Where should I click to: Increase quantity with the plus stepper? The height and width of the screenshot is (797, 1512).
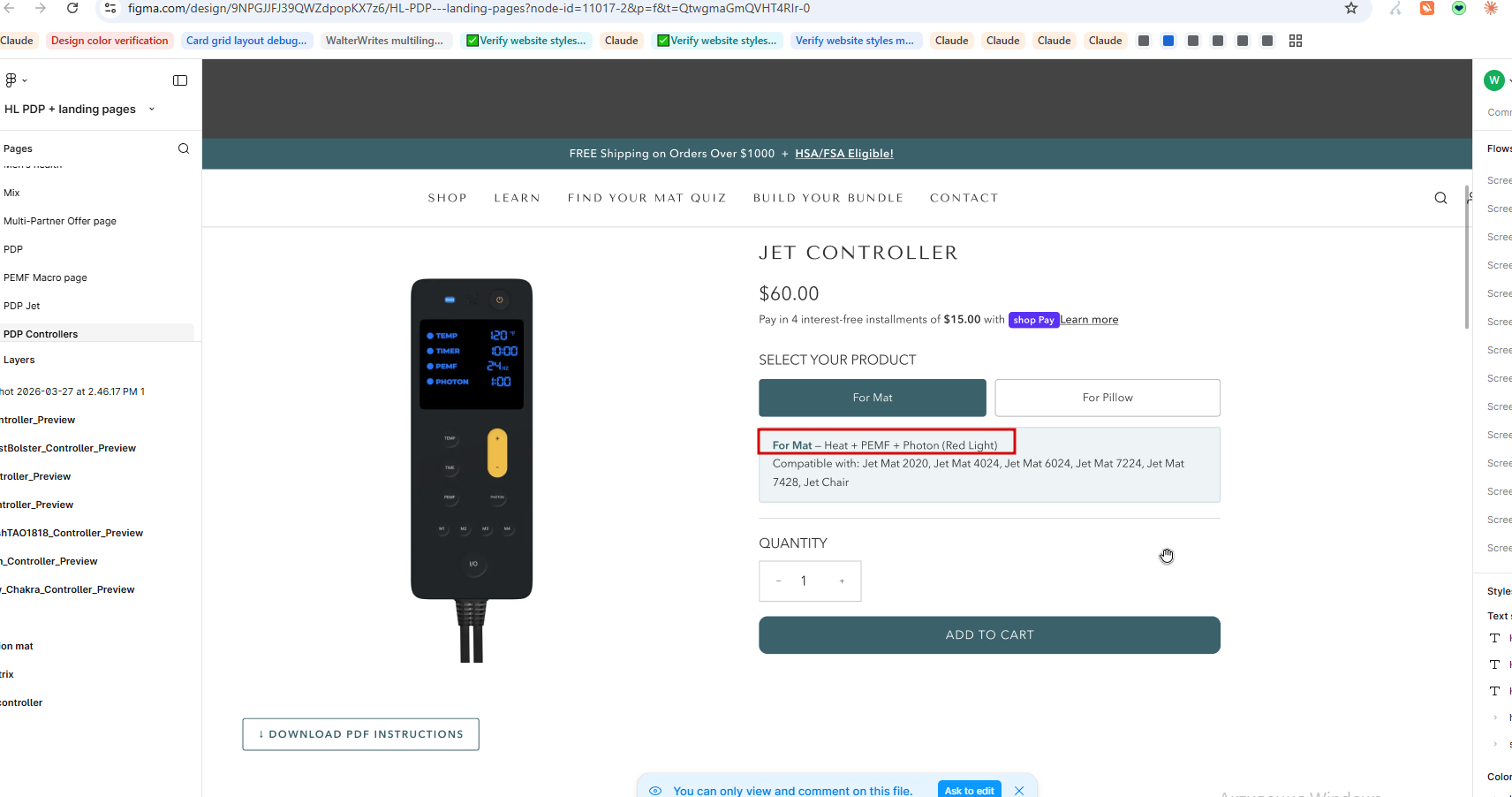(842, 581)
